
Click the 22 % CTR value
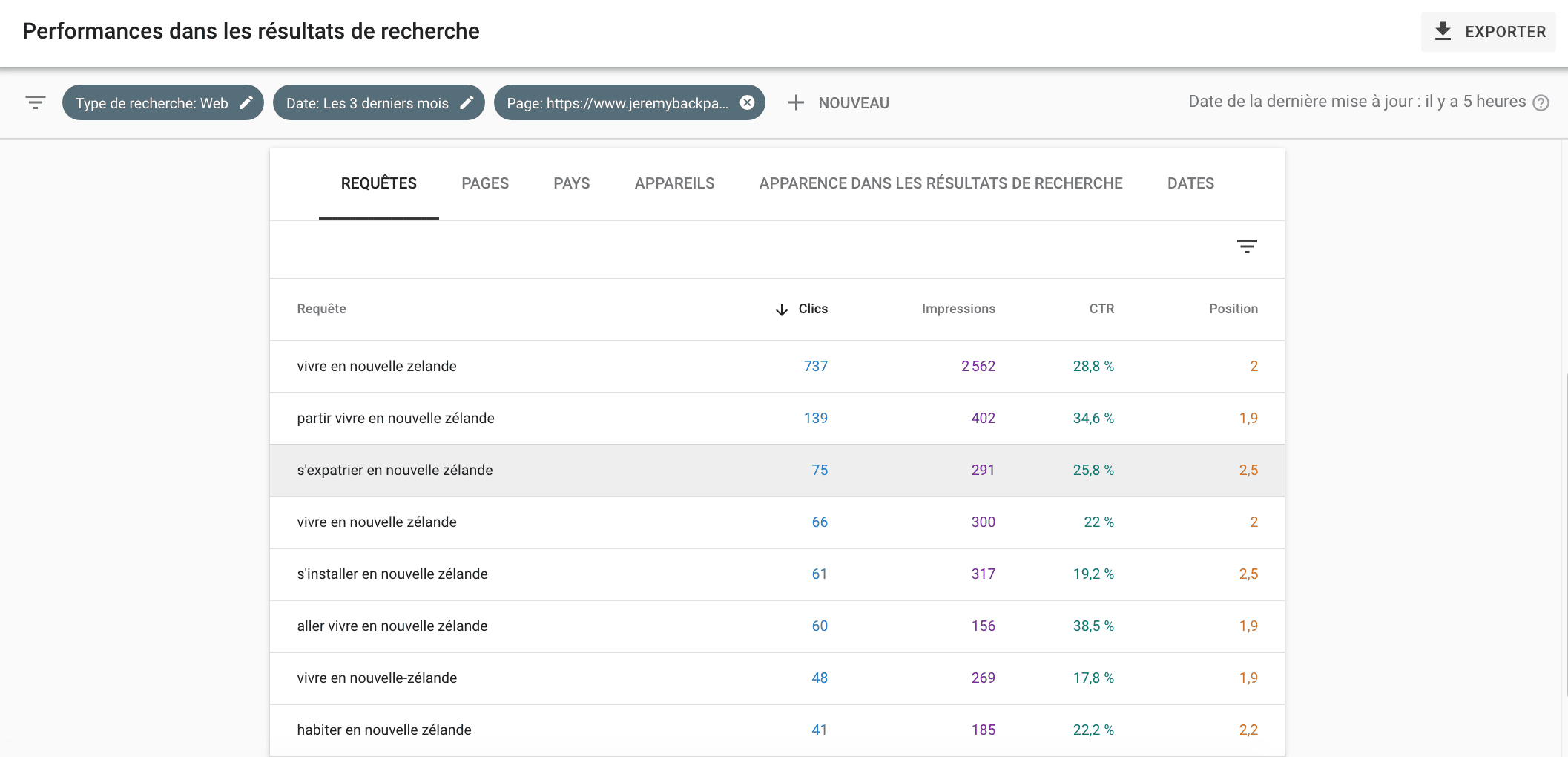[x=1098, y=522]
